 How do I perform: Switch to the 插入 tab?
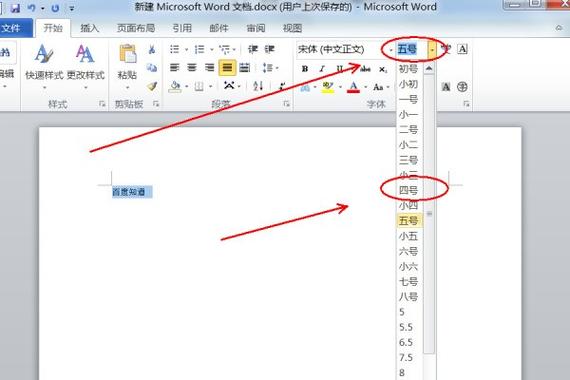coord(89,28)
